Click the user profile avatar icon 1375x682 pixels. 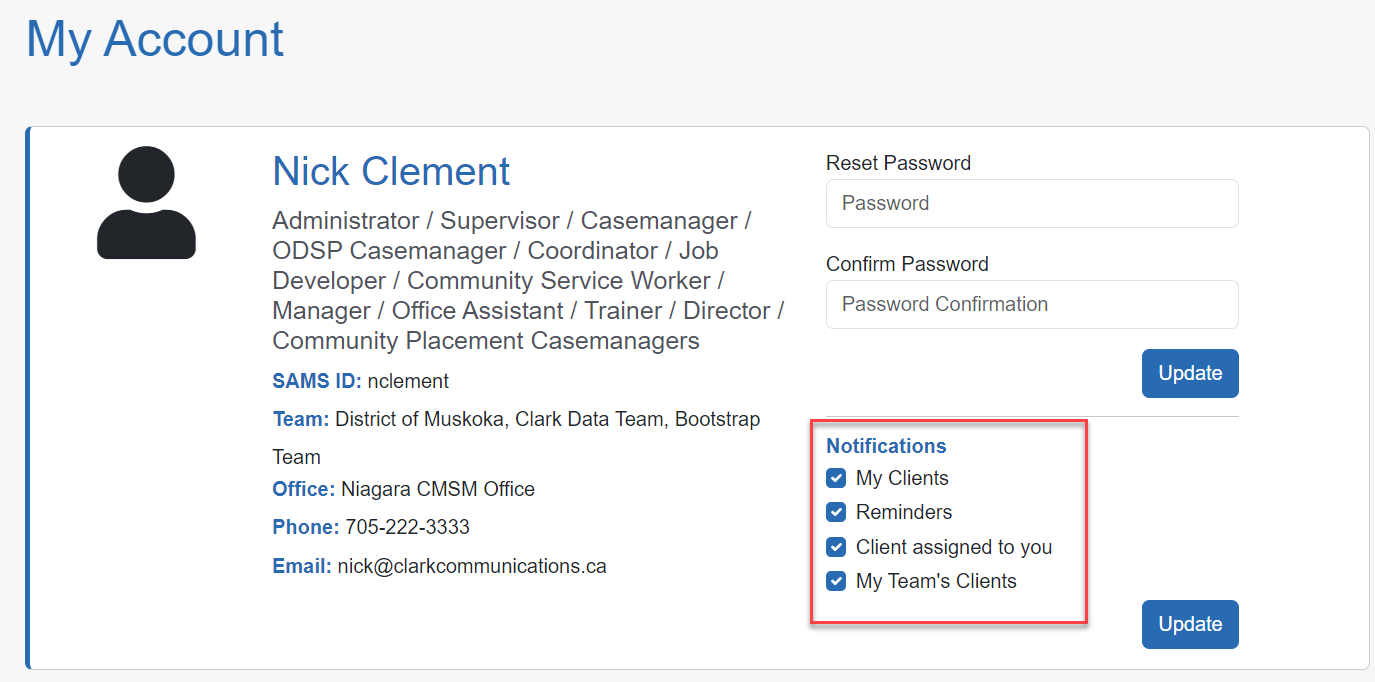point(146,203)
